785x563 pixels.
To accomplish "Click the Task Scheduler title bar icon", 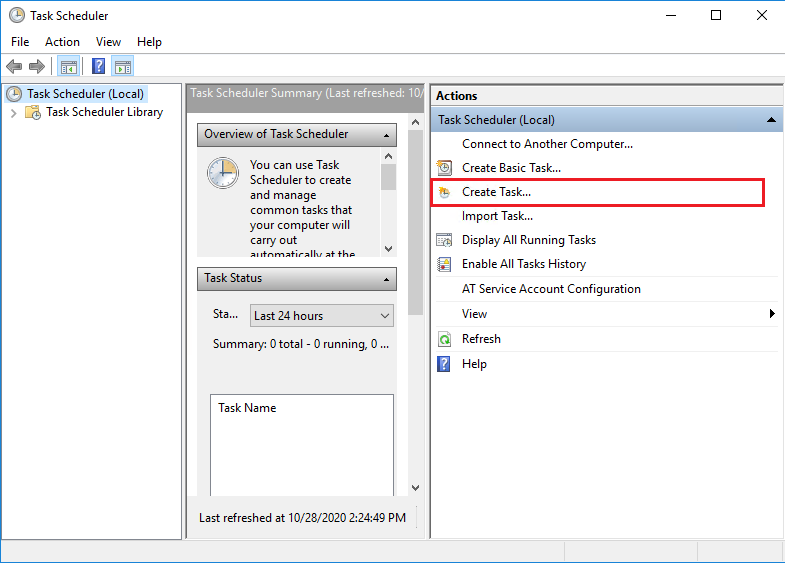I will (17, 16).
